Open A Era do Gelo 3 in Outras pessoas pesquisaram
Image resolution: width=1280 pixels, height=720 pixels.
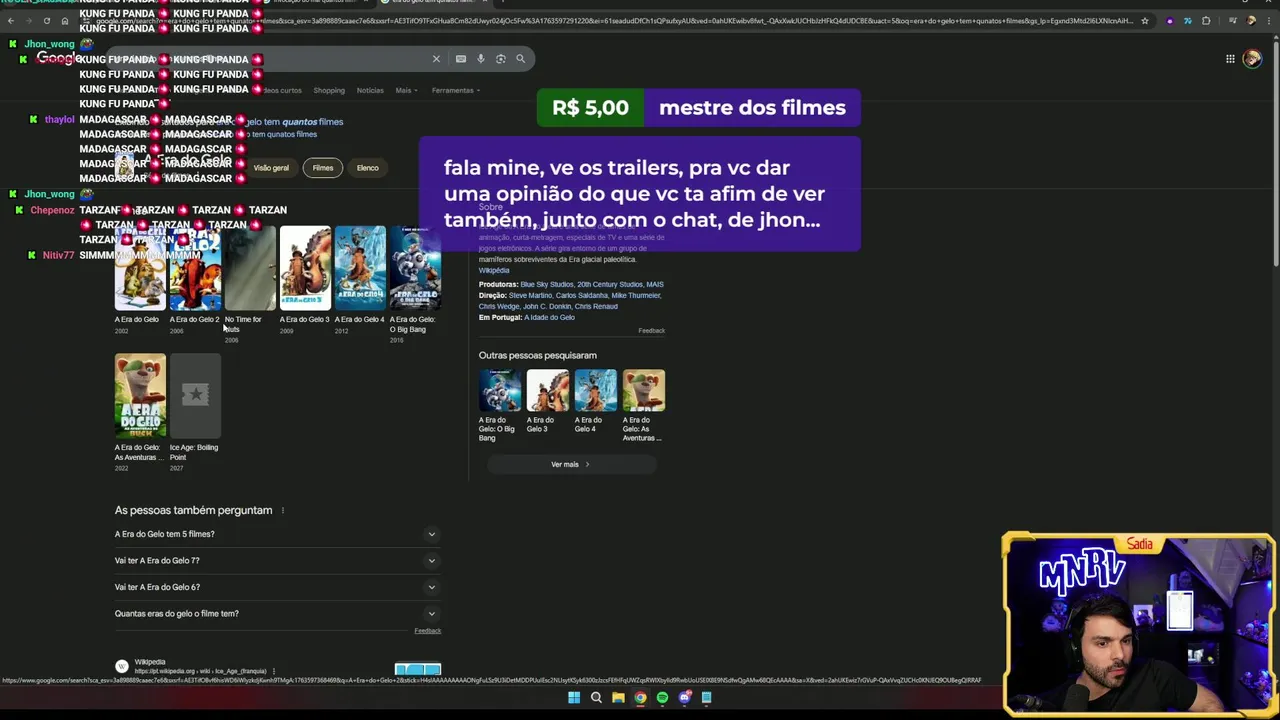pyautogui.click(x=548, y=391)
